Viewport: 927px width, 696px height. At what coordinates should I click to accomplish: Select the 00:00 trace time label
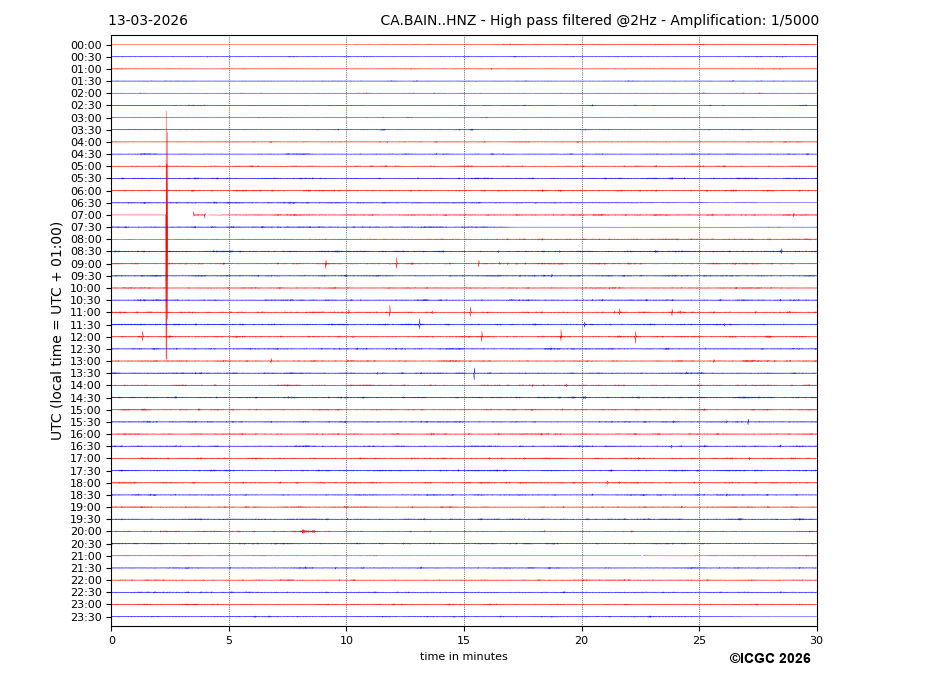(86, 45)
